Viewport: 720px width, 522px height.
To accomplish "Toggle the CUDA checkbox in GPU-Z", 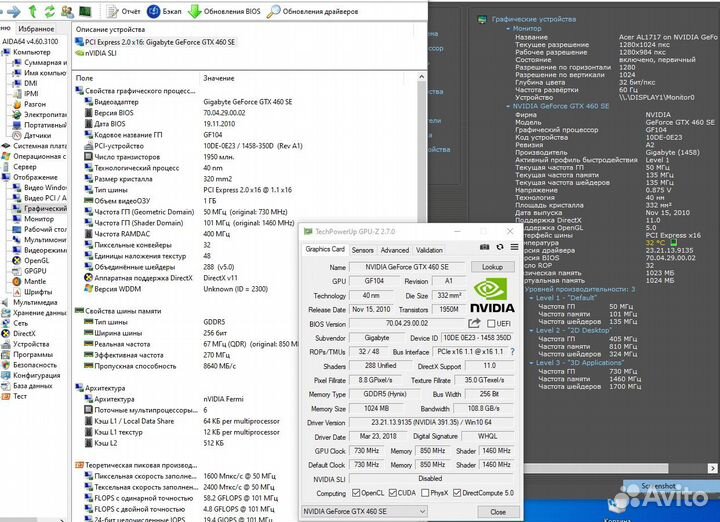I will 392,493.
